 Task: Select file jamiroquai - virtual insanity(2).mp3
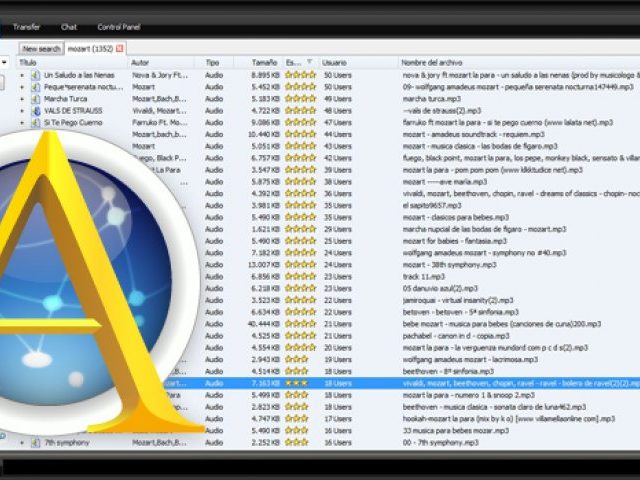point(458,300)
